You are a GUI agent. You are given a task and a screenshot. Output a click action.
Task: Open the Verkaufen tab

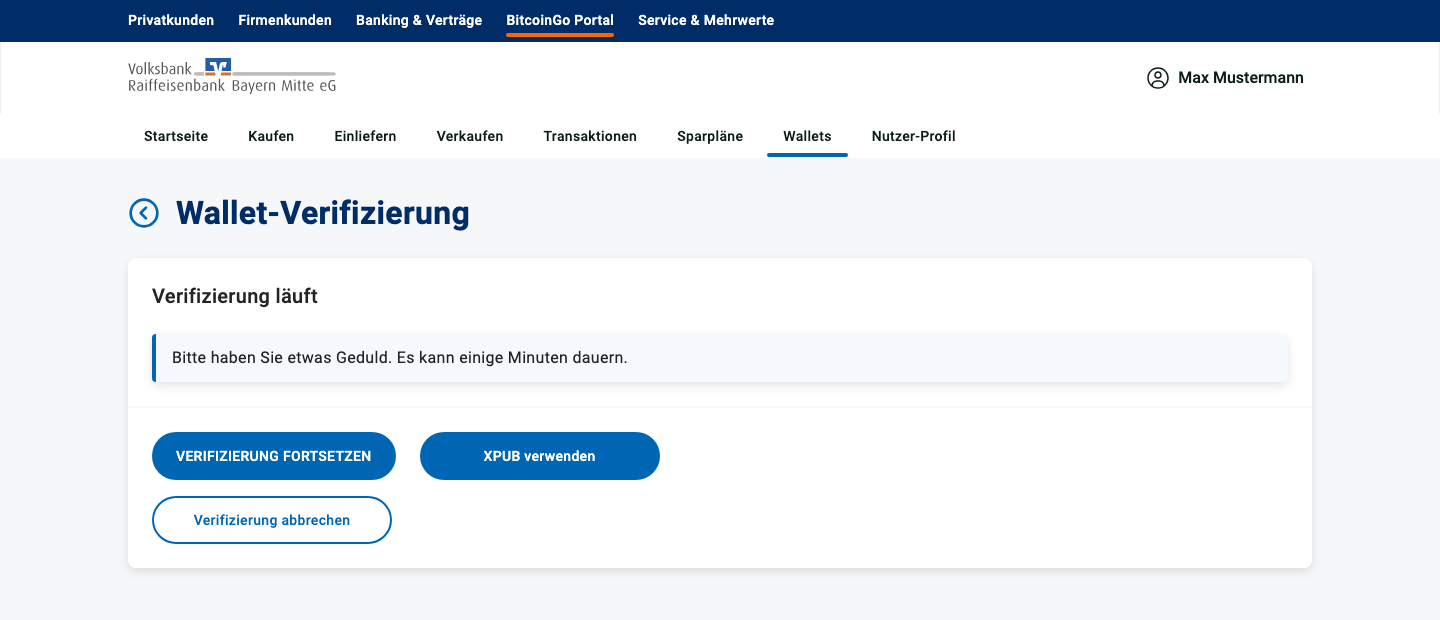click(x=470, y=136)
